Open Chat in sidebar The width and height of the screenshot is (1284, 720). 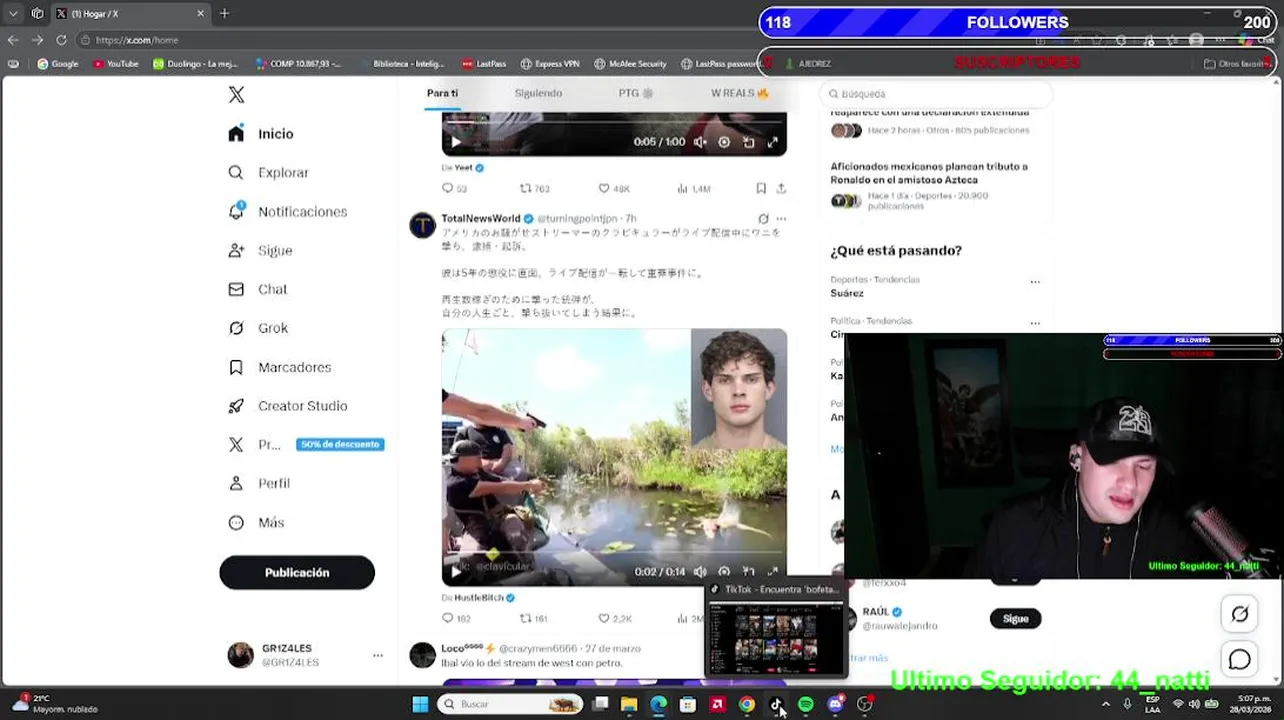(x=258, y=290)
